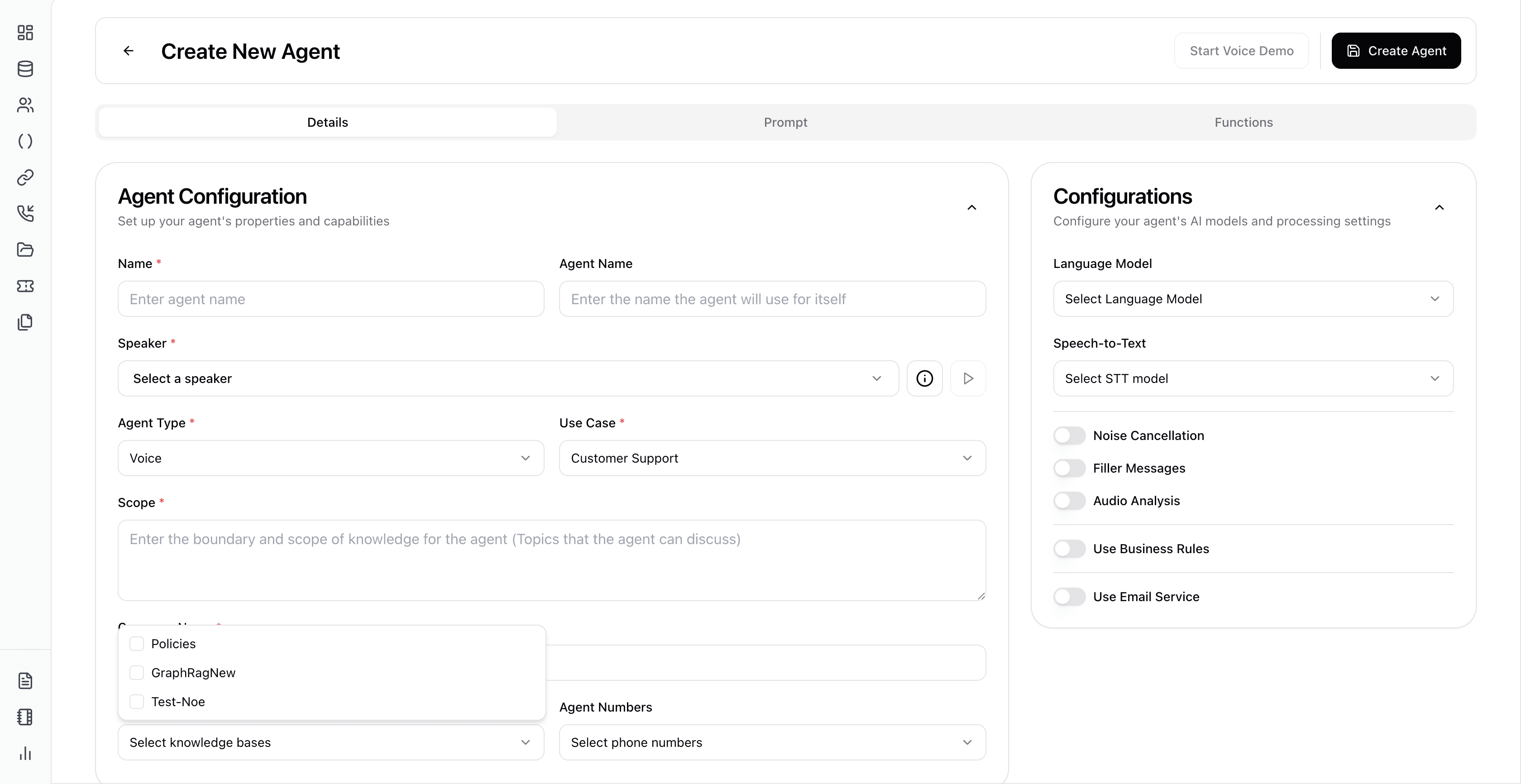
Task: Check the GraphRagNew checkbox
Action: (137, 673)
